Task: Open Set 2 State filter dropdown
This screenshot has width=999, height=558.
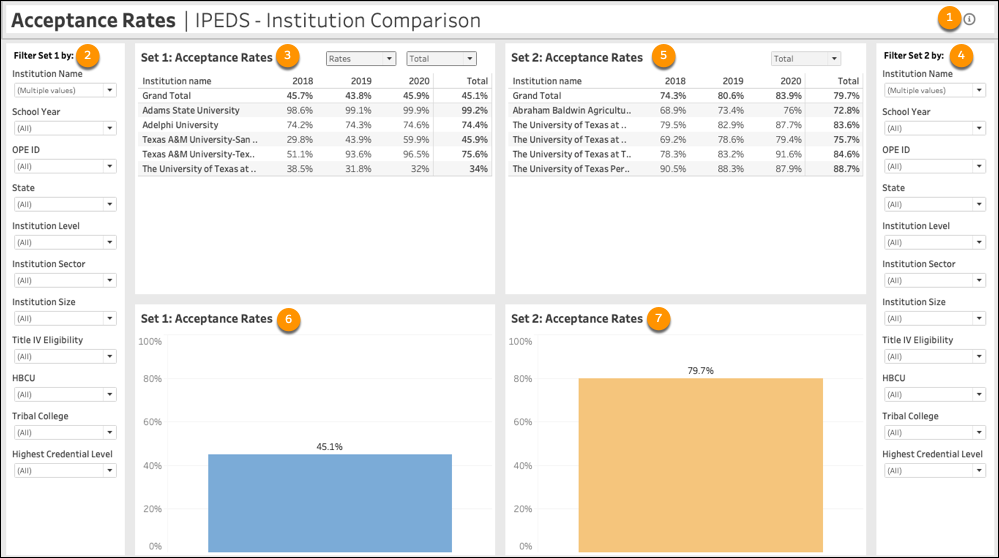Action: (x=935, y=204)
